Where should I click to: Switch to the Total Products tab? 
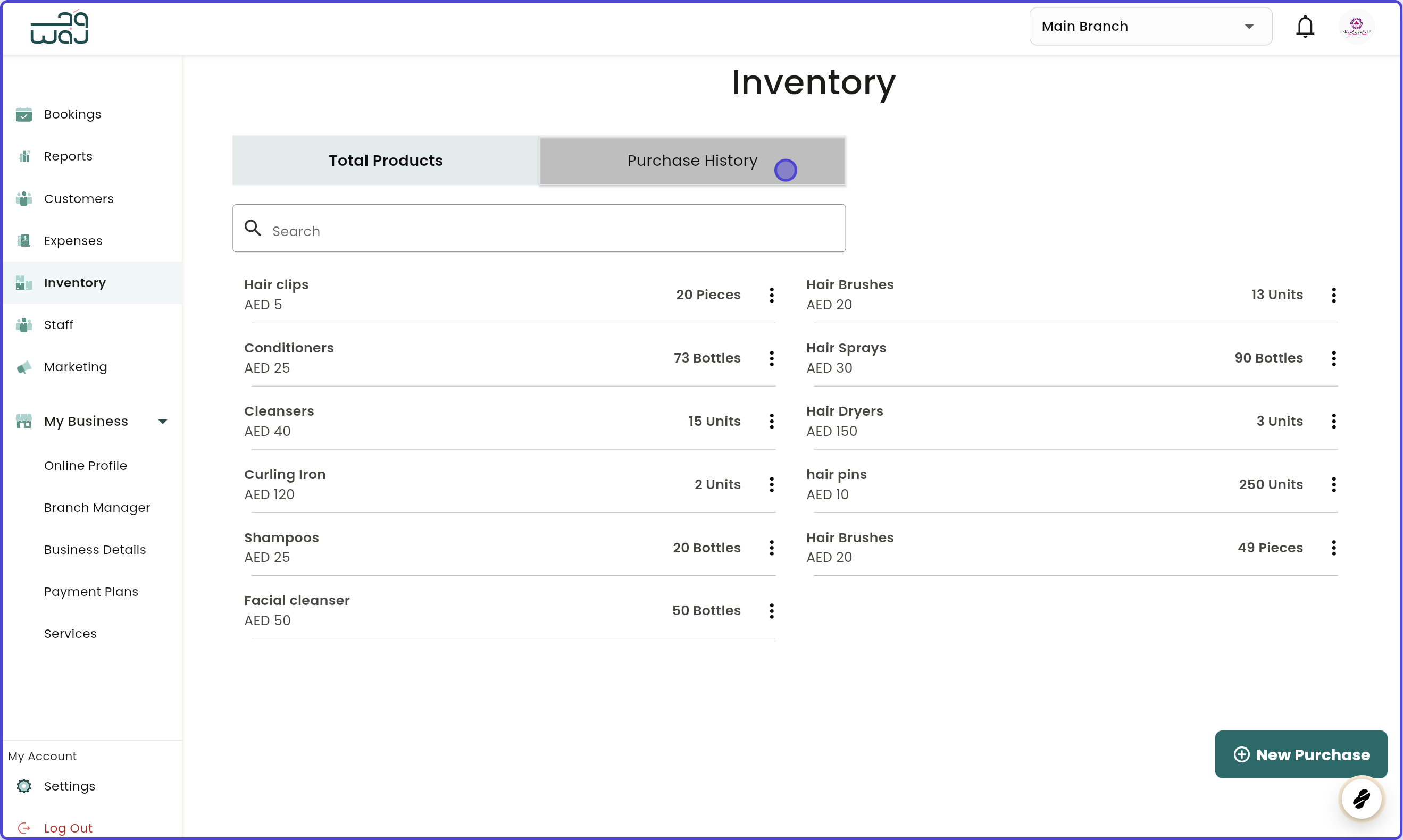(385, 161)
